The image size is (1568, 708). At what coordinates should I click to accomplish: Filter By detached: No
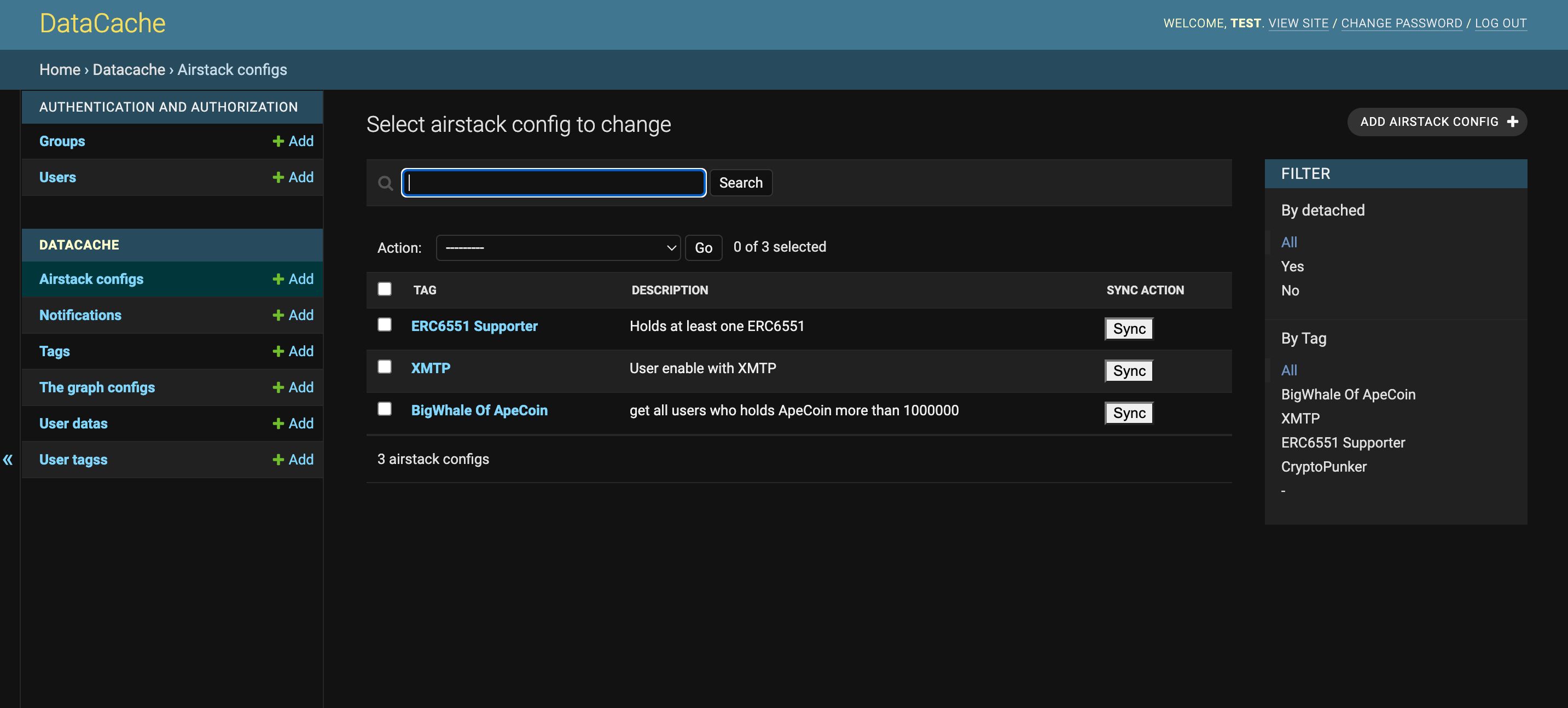[1290, 291]
